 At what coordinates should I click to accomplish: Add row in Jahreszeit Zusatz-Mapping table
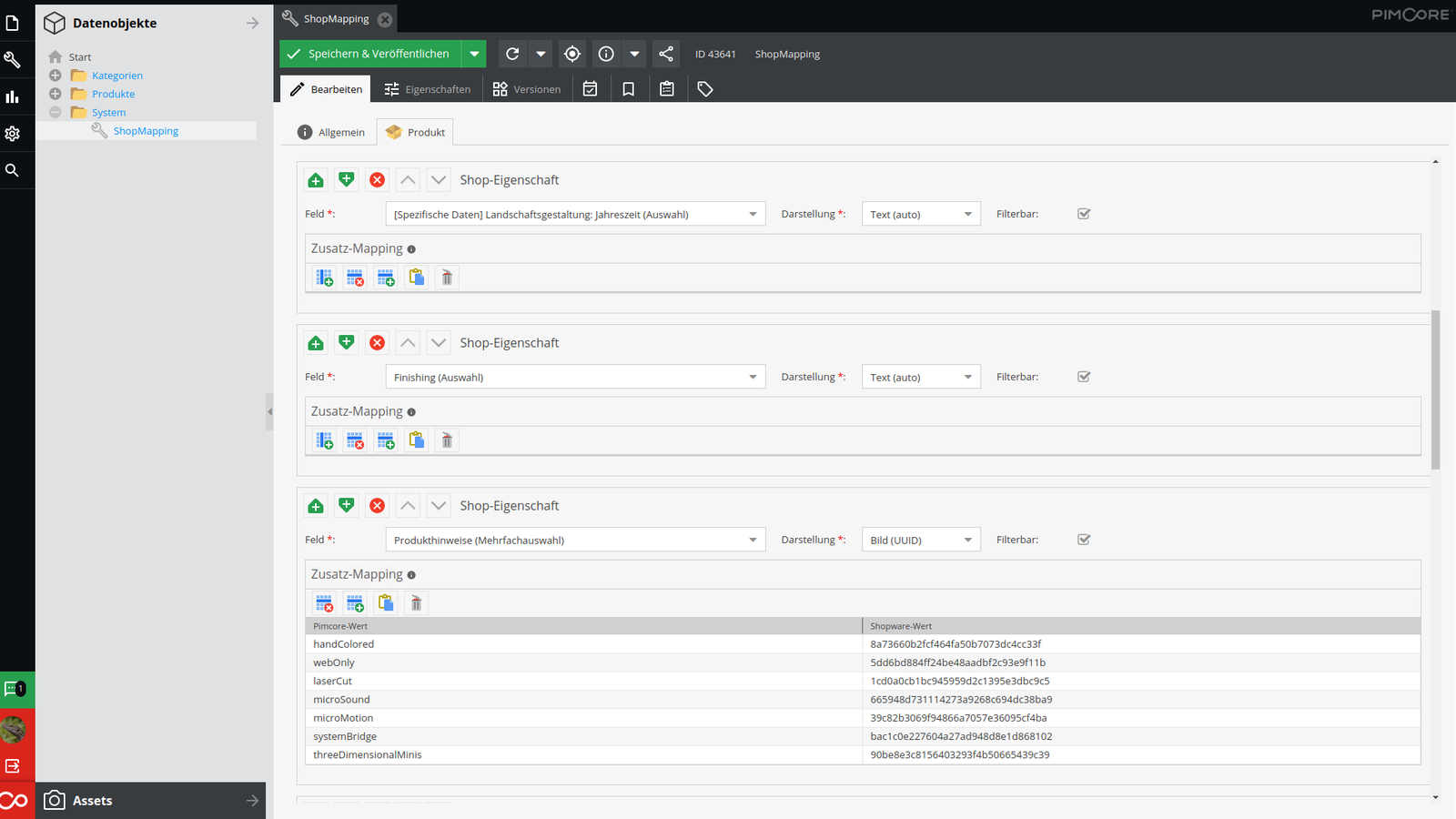pyautogui.click(x=386, y=278)
